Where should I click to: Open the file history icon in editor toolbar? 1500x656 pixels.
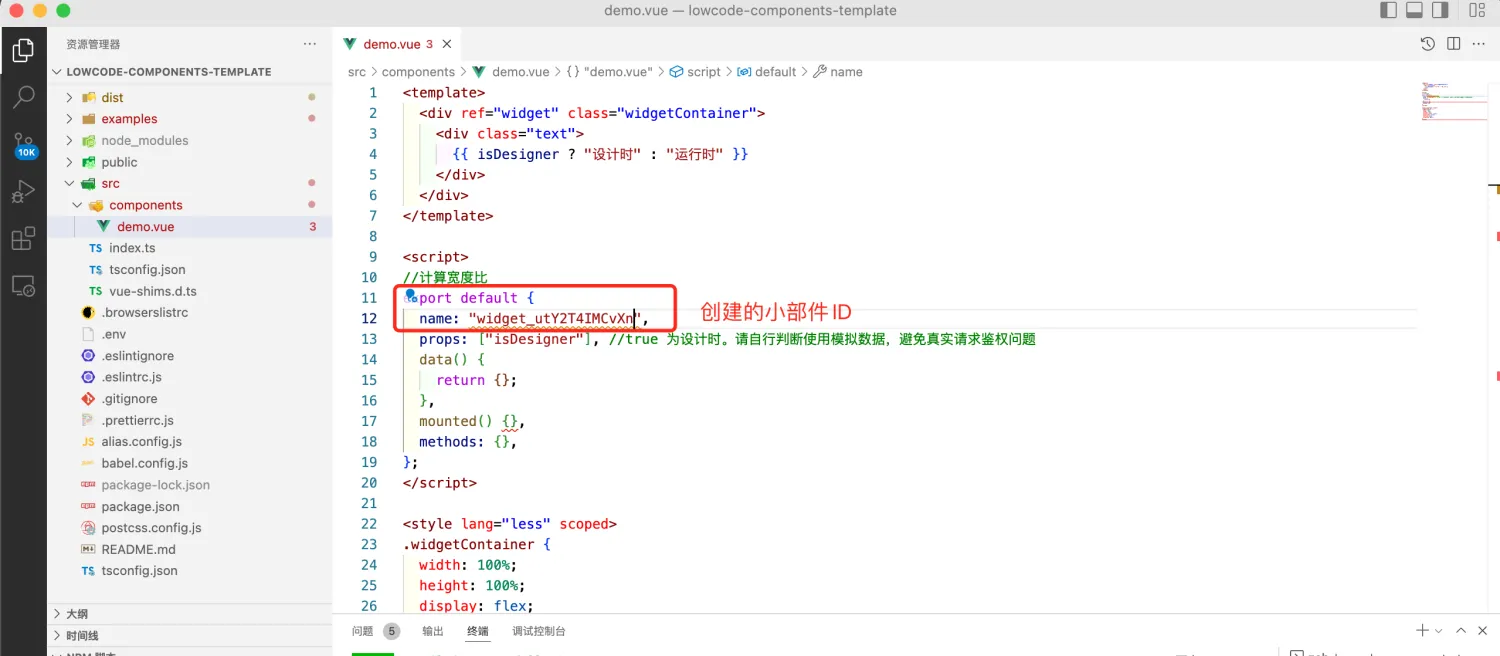(x=1428, y=44)
